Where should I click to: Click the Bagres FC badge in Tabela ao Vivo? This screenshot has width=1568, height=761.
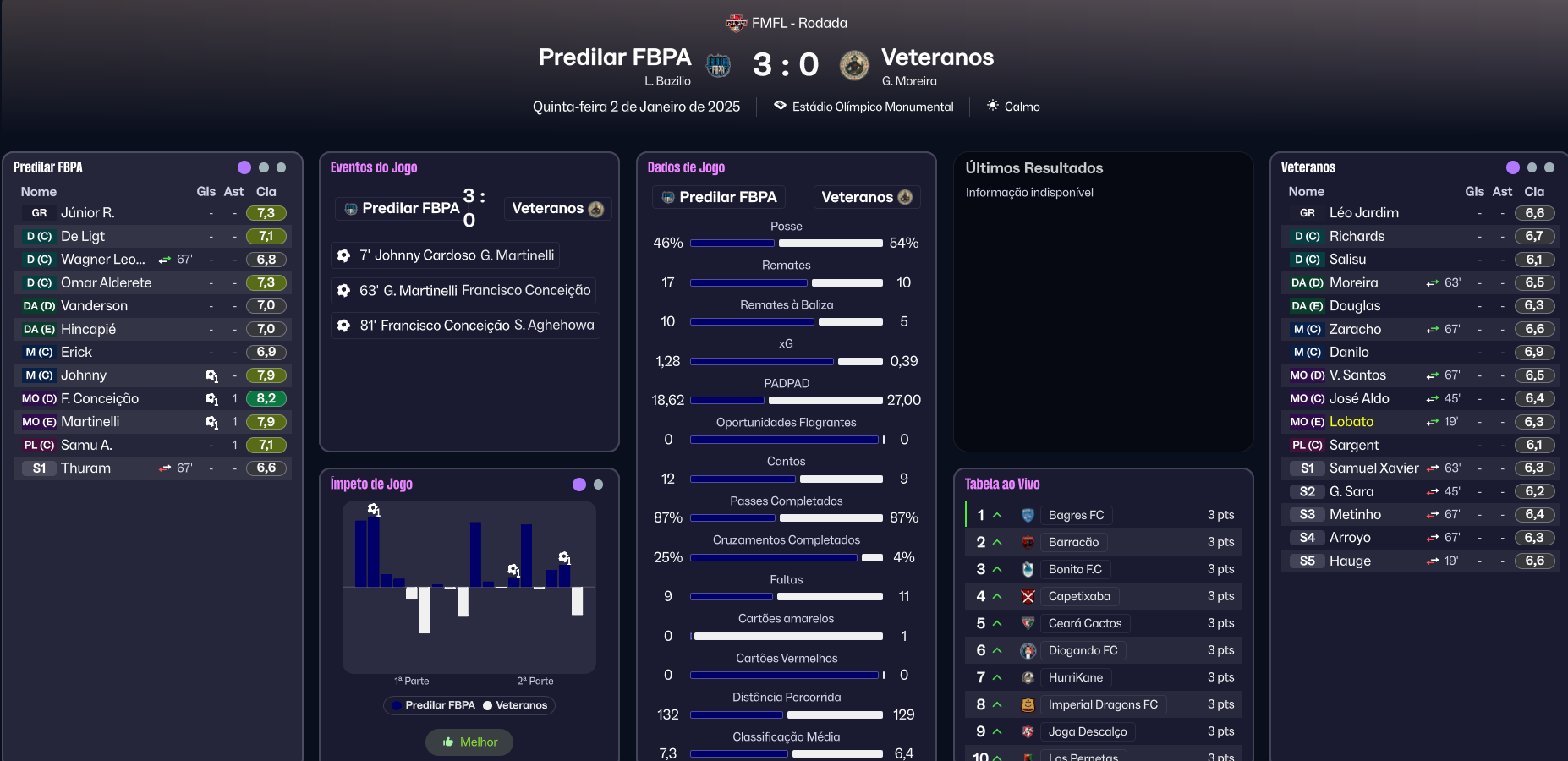click(1028, 515)
